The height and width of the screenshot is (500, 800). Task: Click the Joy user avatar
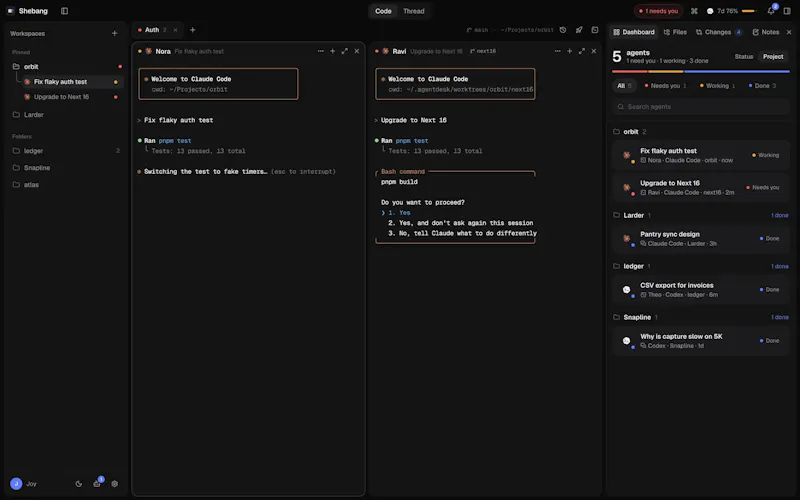[x=16, y=484]
